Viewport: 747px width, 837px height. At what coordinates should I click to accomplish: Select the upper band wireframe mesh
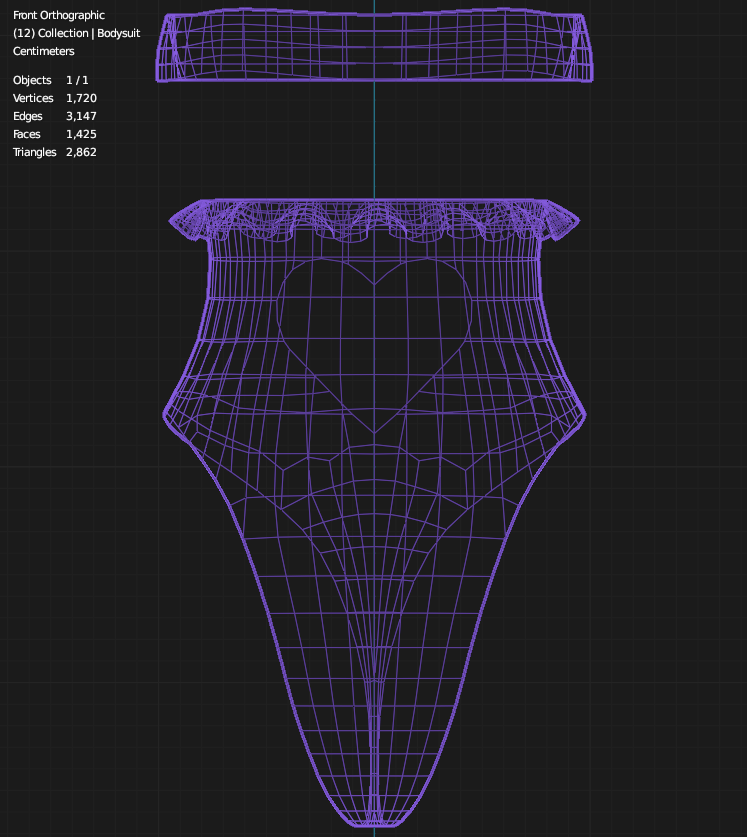point(374,45)
